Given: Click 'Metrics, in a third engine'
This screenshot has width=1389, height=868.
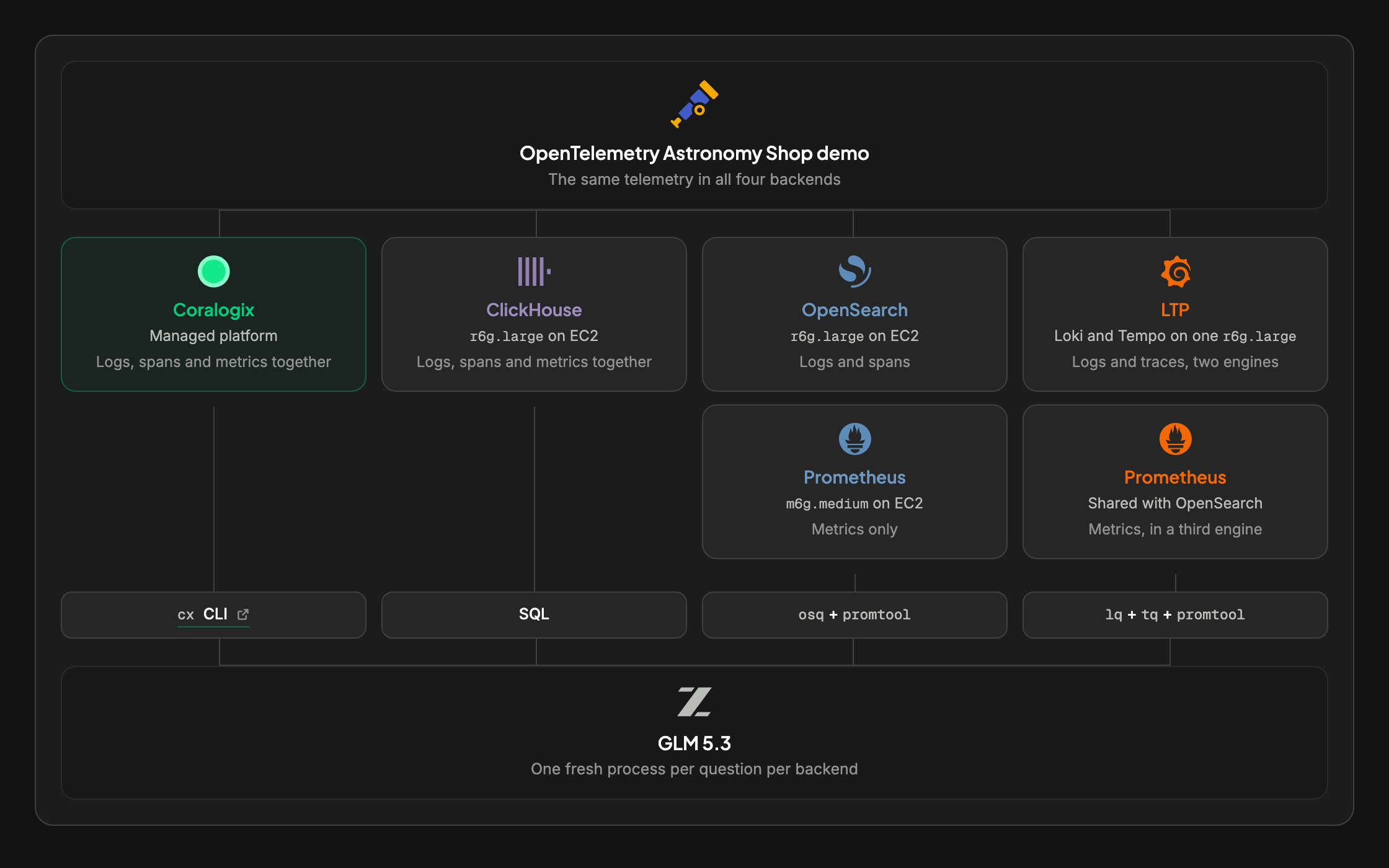Looking at the screenshot, I should tap(1175, 529).
